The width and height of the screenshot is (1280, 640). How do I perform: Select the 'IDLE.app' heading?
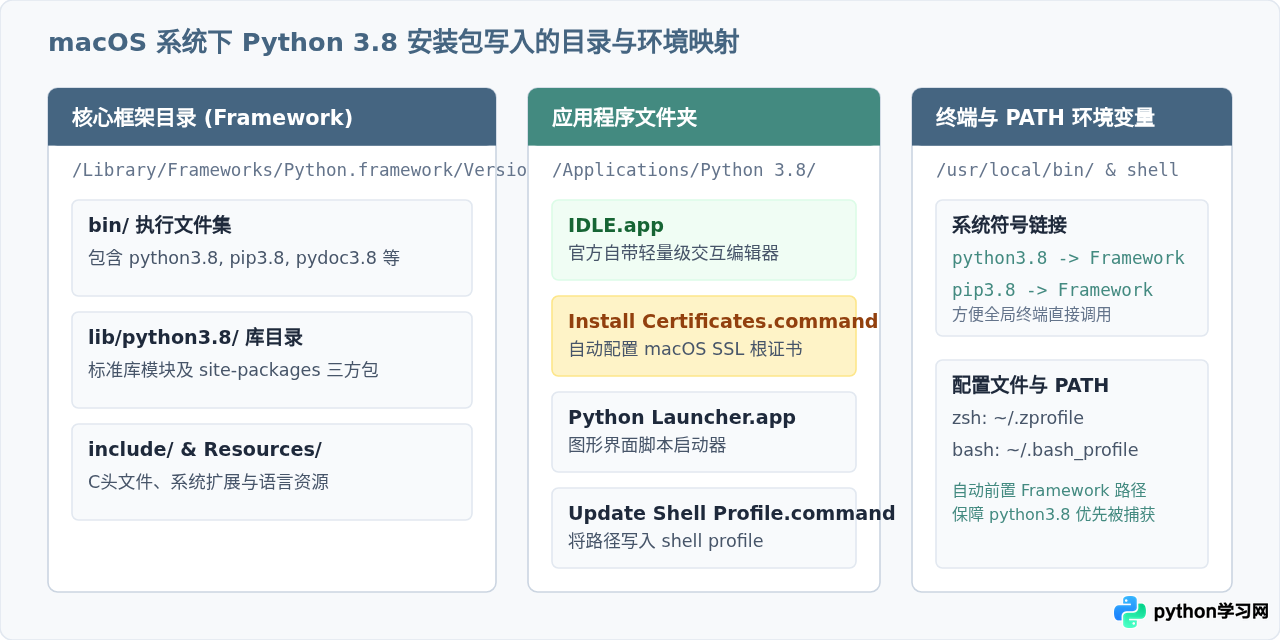click(616, 225)
